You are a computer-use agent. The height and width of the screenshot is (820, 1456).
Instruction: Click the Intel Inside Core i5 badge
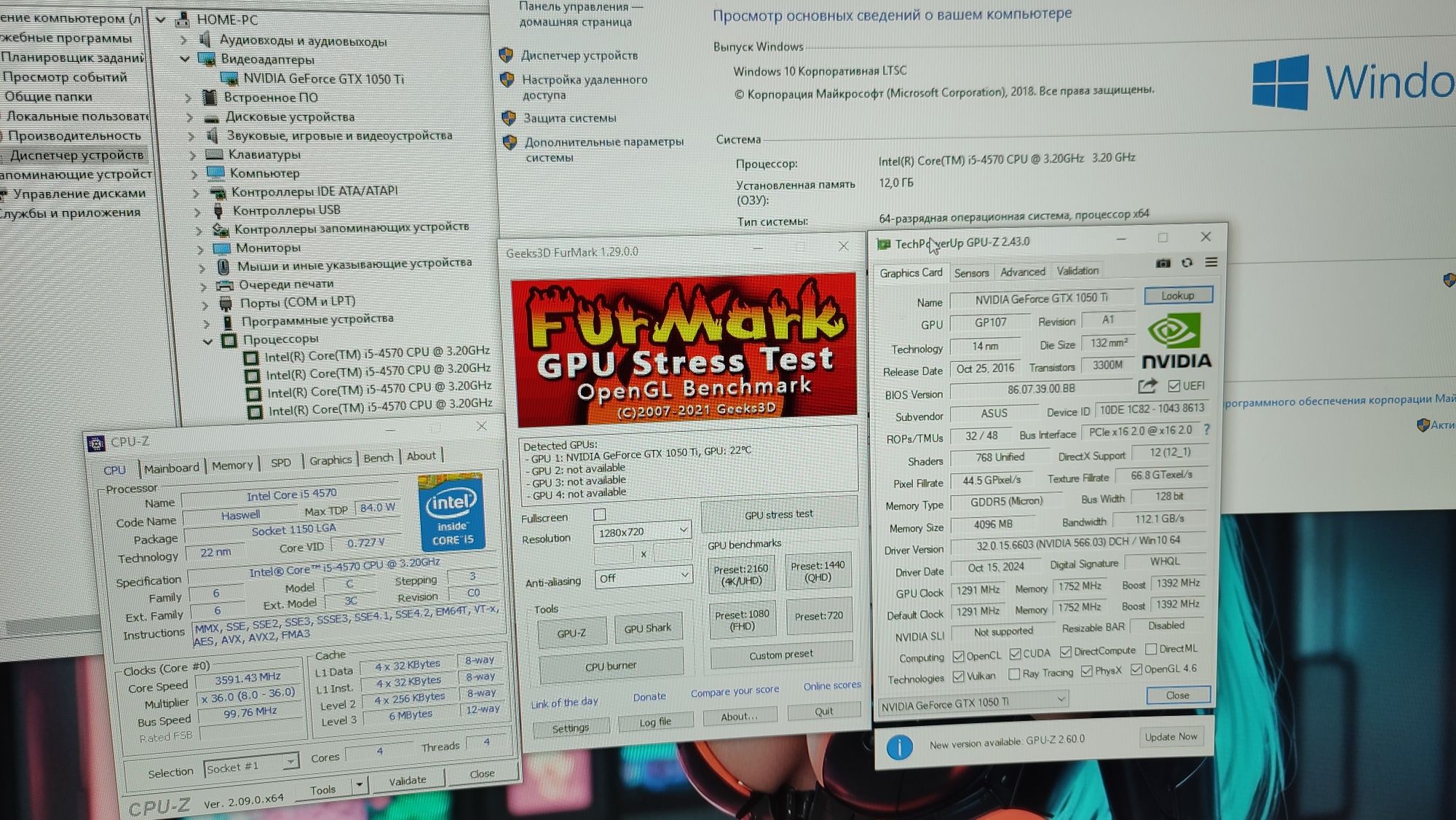click(452, 512)
